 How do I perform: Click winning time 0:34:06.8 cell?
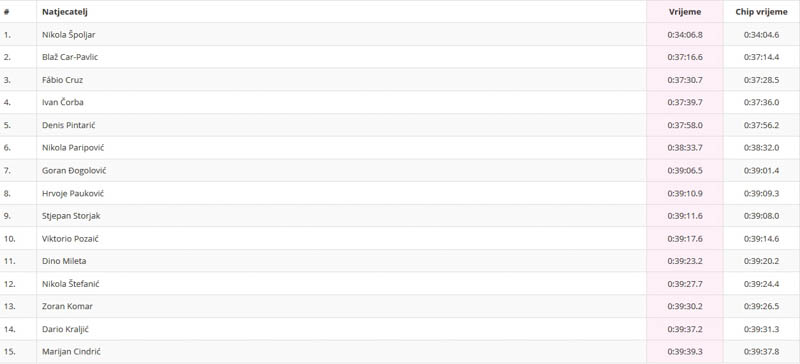coord(685,35)
